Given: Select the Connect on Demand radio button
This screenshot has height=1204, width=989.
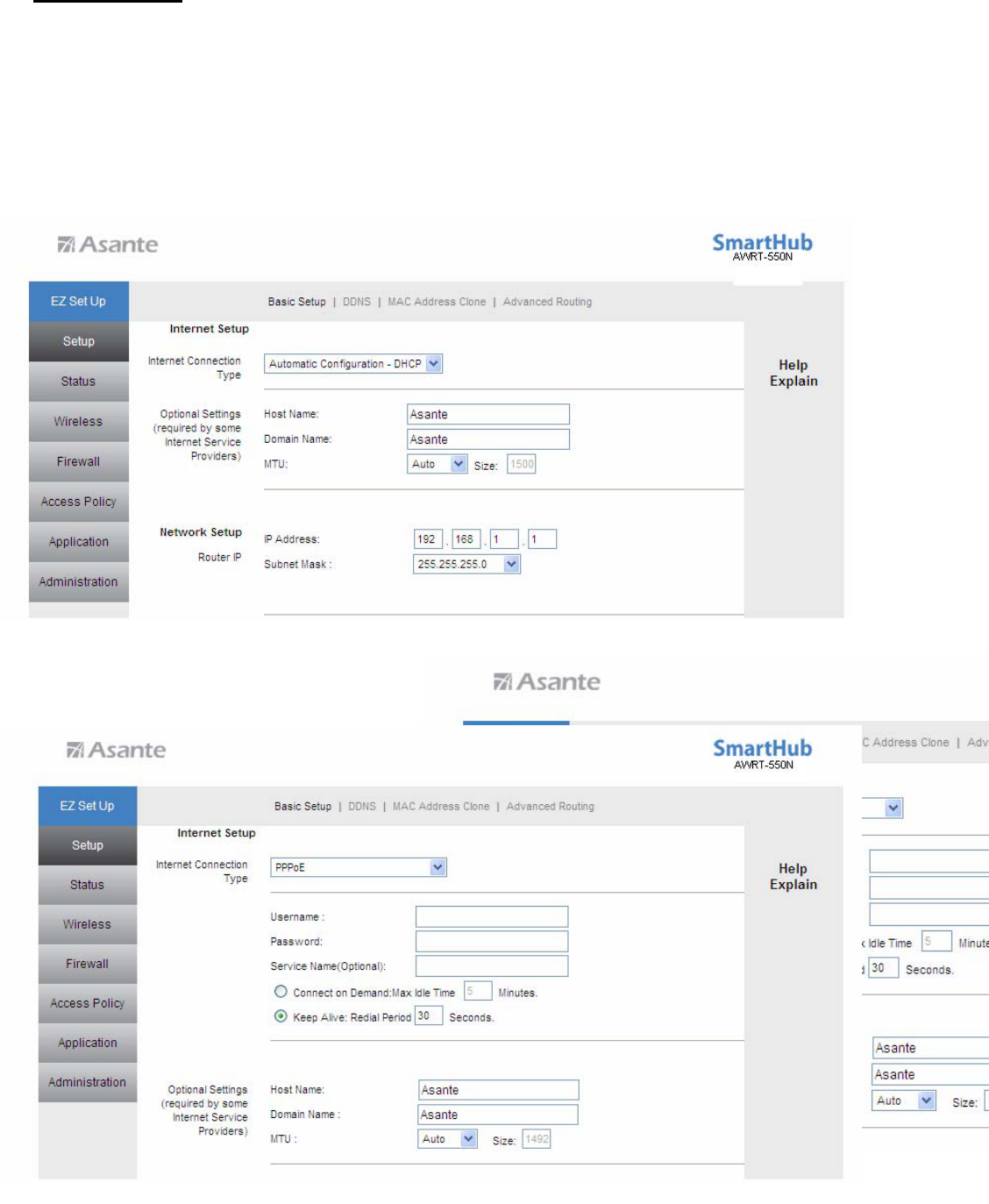Looking at the screenshot, I should (281, 992).
